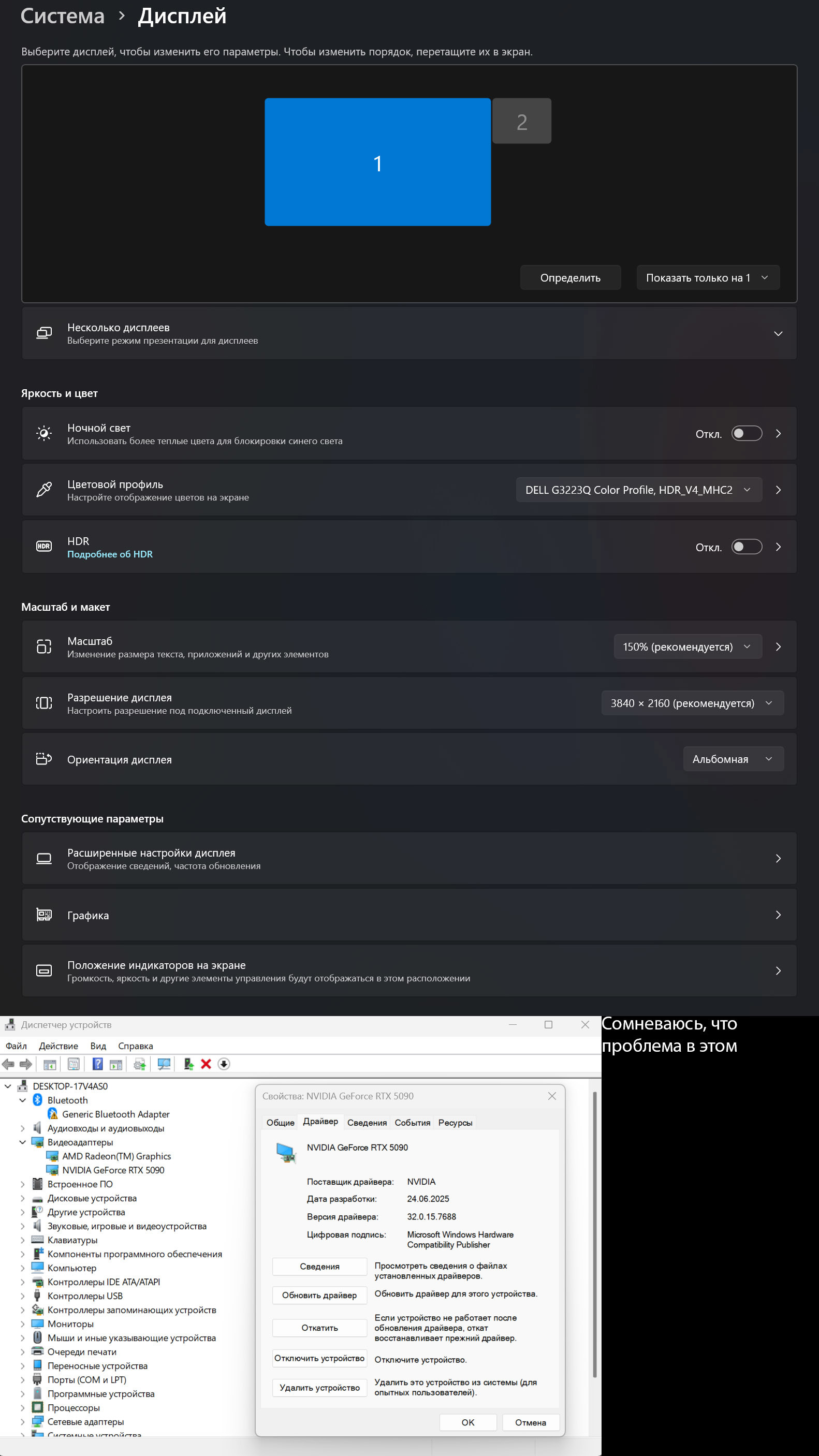Image resolution: width=819 pixels, height=1456 pixels.
Task: Switch to the События tab
Action: pyautogui.click(x=413, y=1123)
